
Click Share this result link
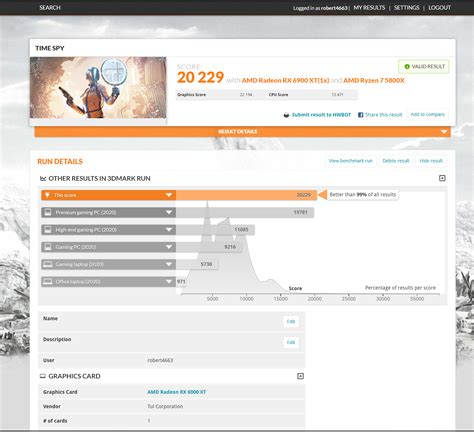pos(384,115)
